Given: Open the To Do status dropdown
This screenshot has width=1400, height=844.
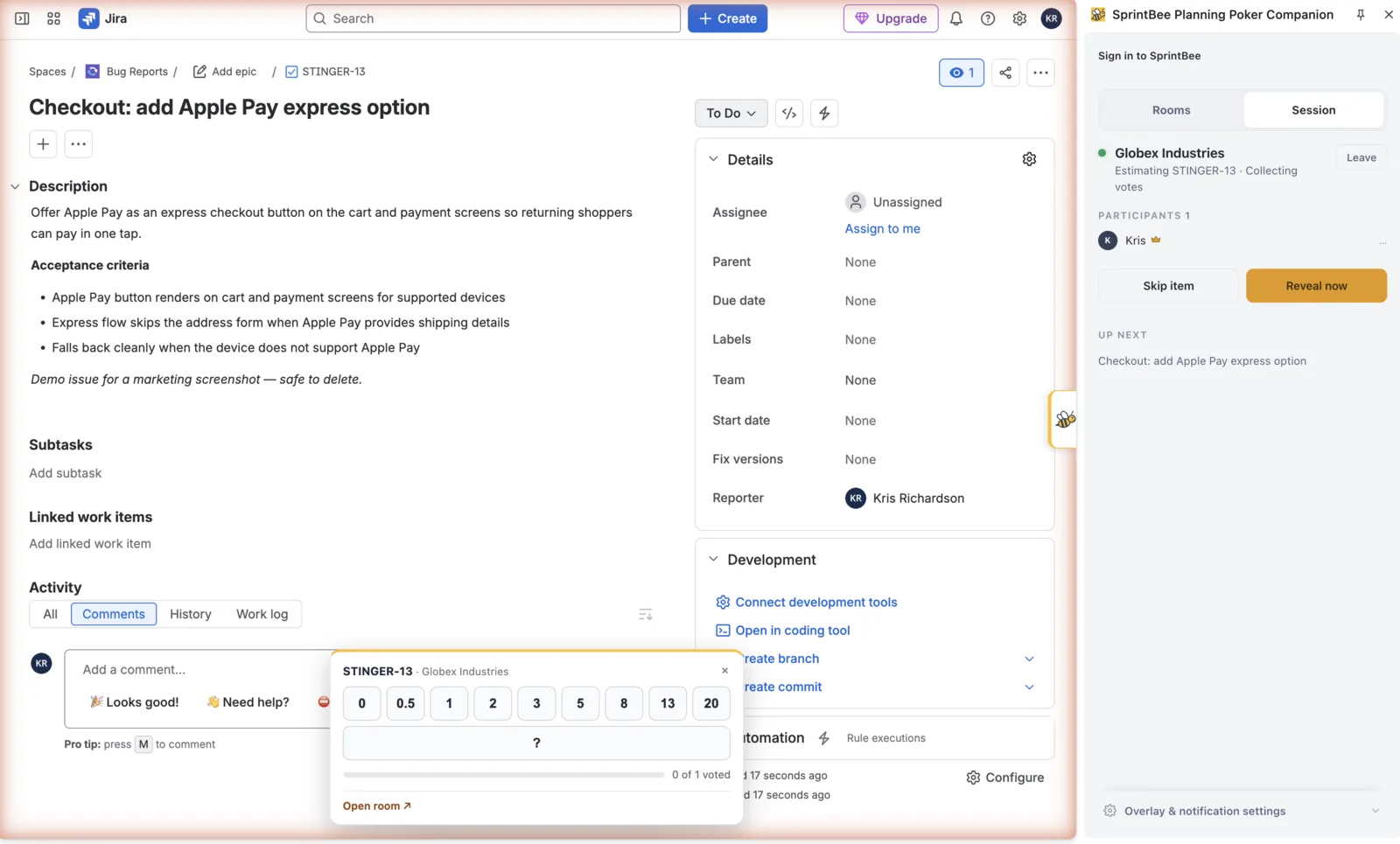Looking at the screenshot, I should coord(731,113).
